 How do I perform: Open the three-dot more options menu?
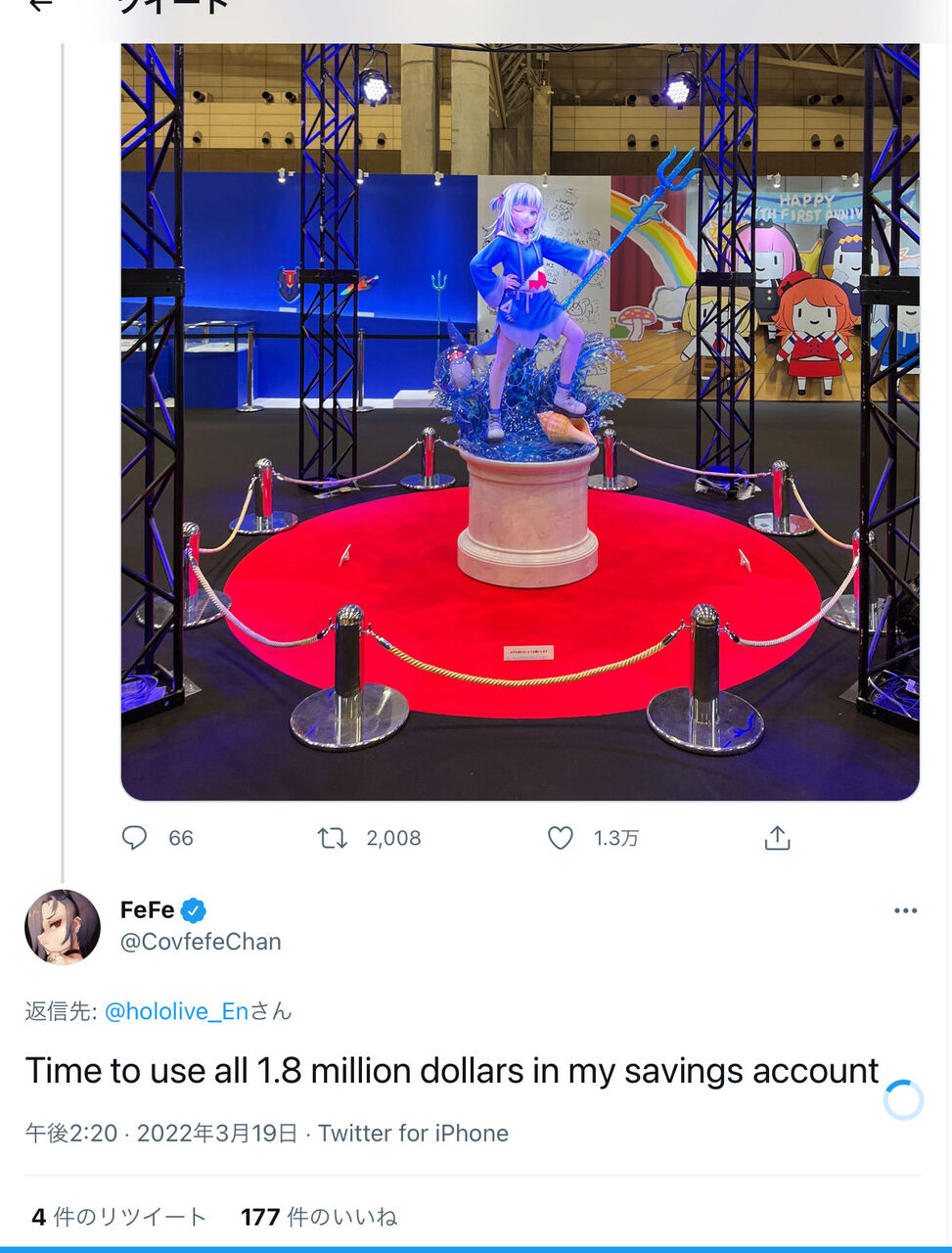click(905, 910)
